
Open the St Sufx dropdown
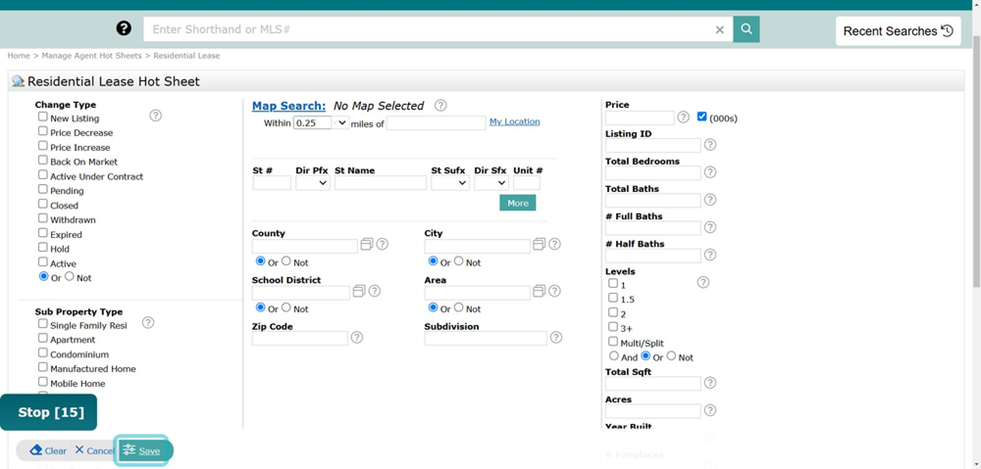point(450,183)
